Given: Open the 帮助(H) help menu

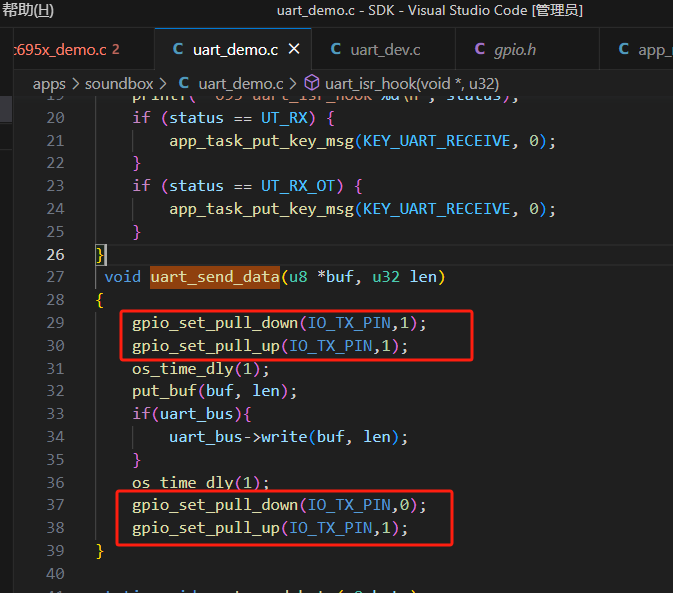Looking at the screenshot, I should point(27,10).
